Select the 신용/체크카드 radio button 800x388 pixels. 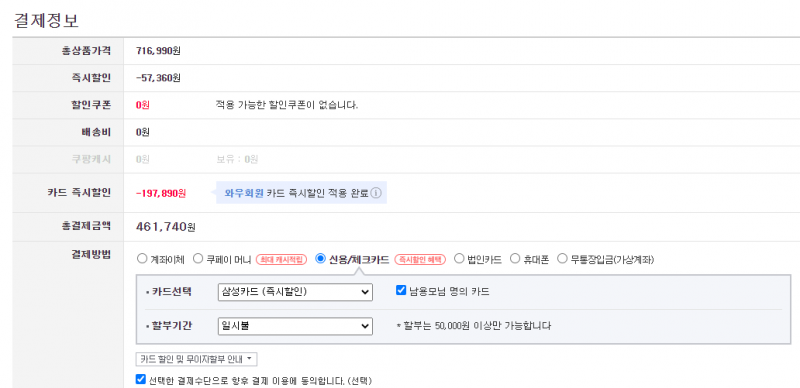click(x=320, y=259)
